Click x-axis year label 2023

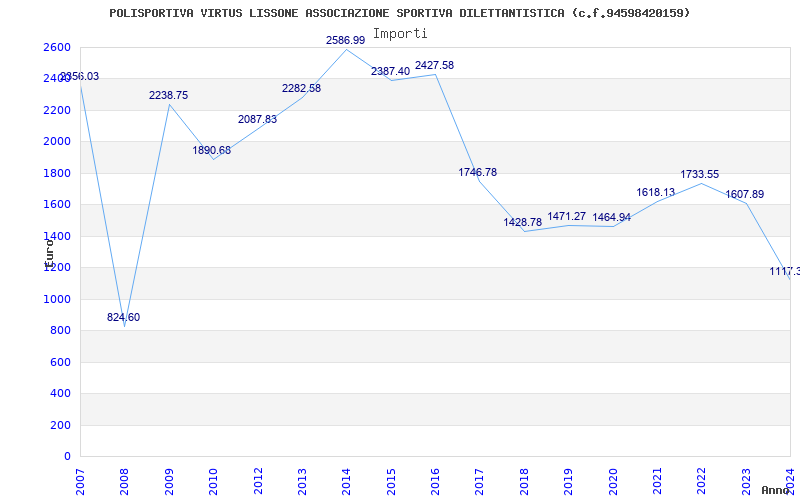[746, 481]
